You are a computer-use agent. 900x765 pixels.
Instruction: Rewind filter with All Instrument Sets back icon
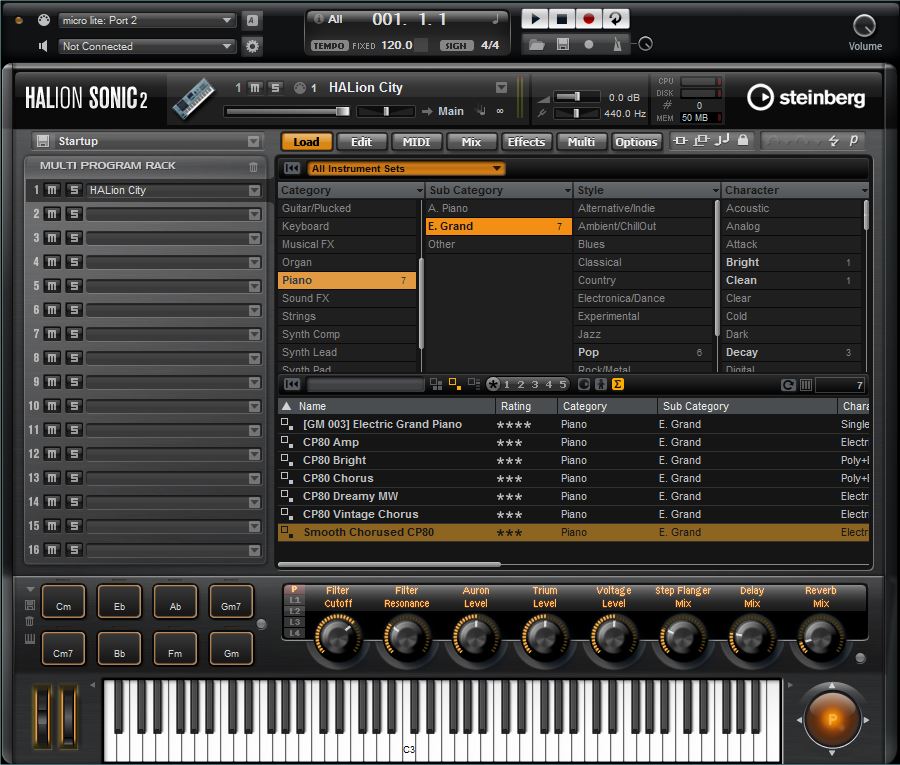(x=292, y=168)
